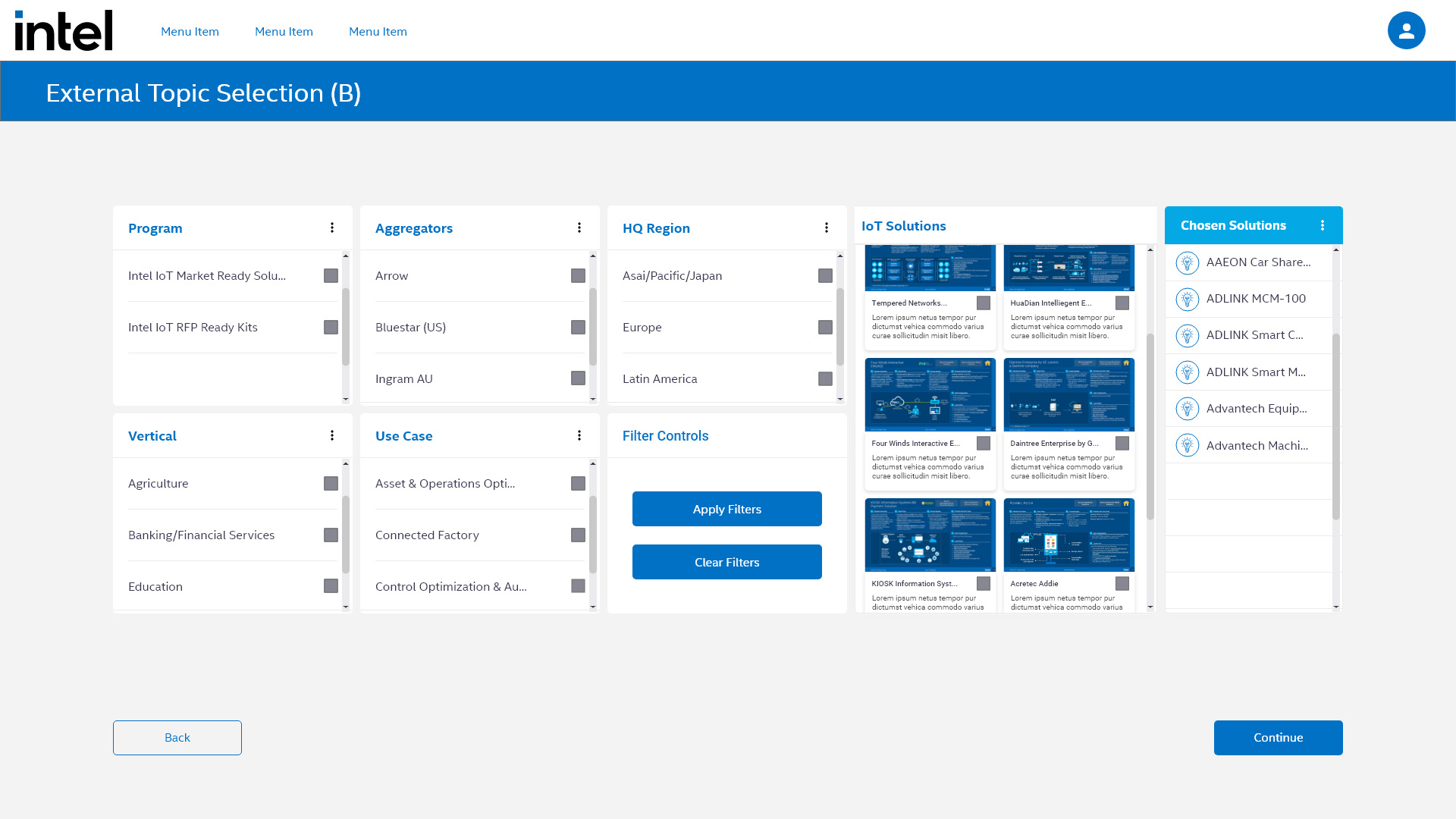1456x819 pixels.
Task: Select AAEON Car Share... in Chosen Solutions
Action: (1249, 262)
